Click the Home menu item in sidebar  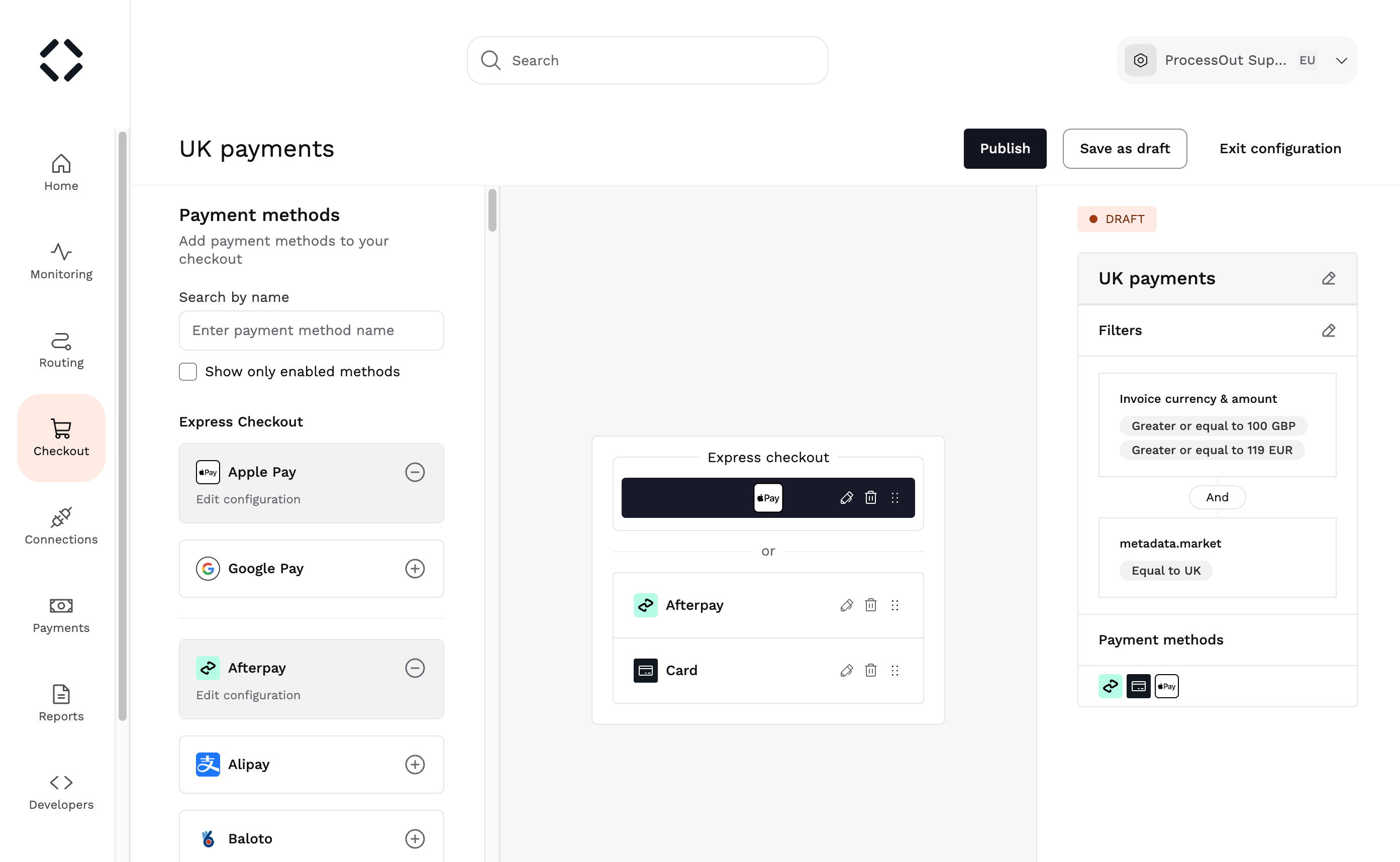pyautogui.click(x=60, y=172)
